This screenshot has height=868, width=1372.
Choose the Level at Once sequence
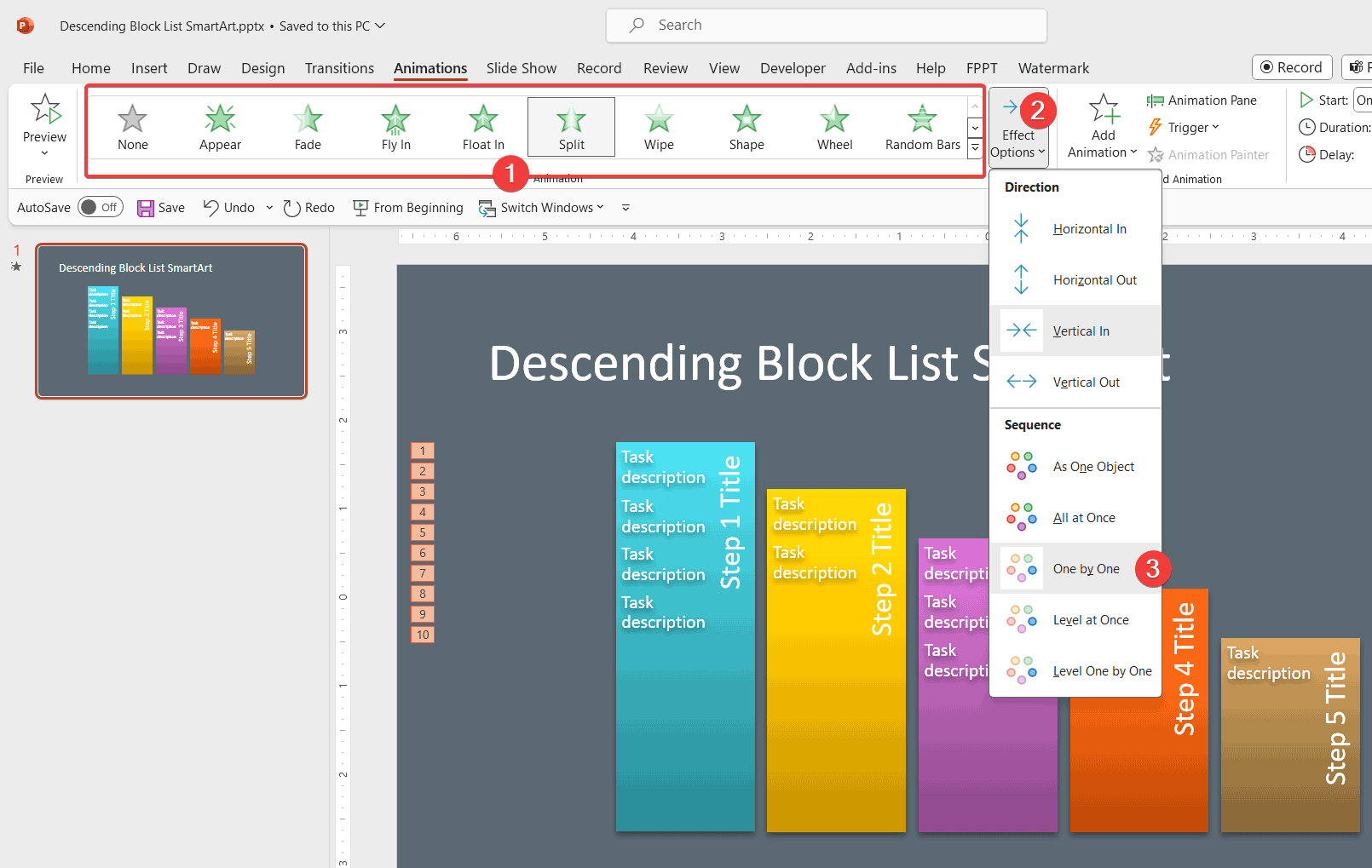coord(1091,619)
